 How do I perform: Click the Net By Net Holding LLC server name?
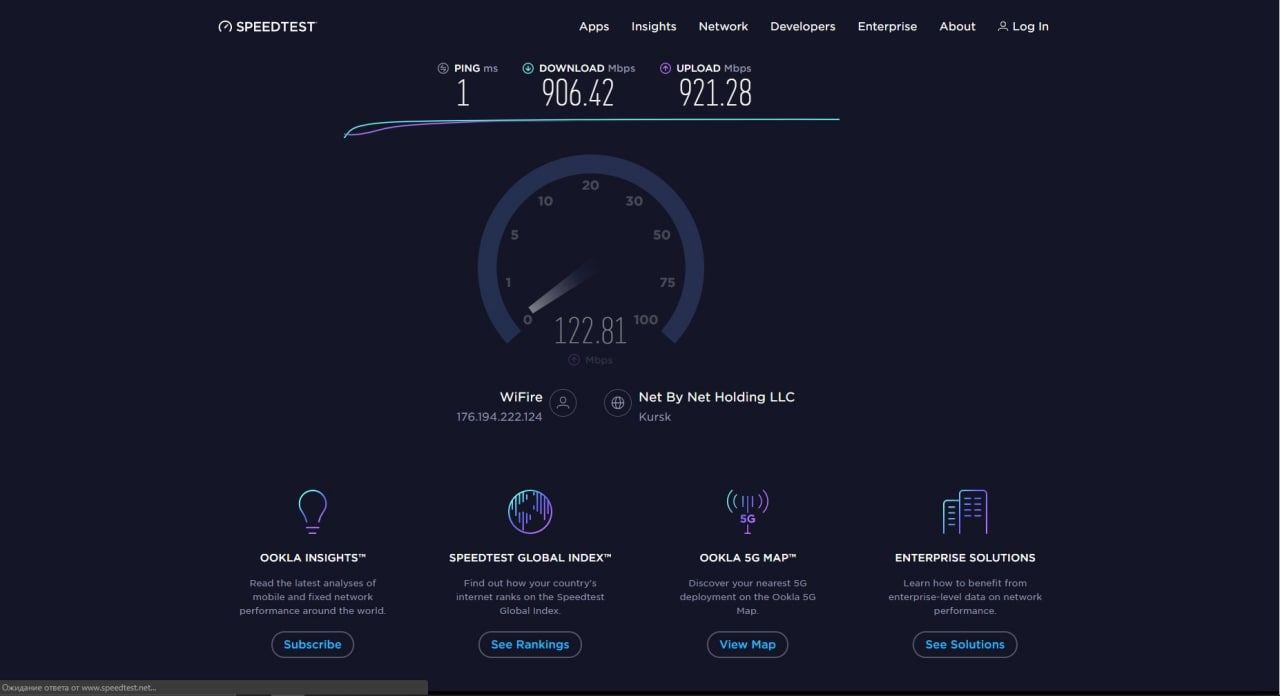[x=717, y=397]
